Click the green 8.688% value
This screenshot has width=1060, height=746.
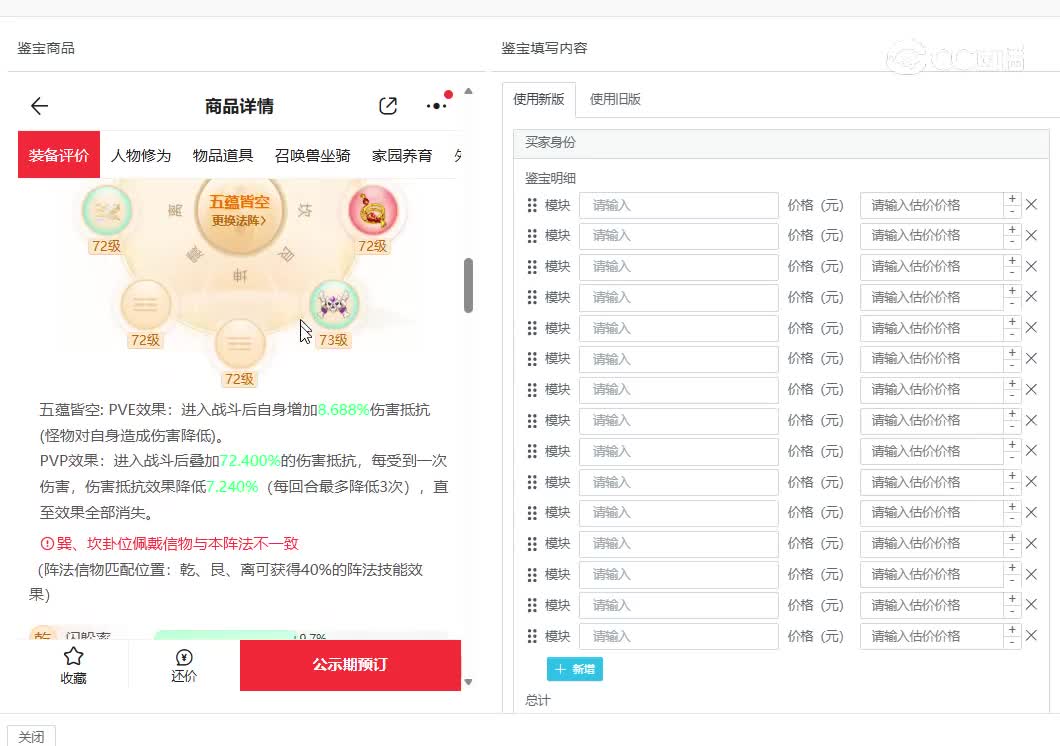[343, 409]
